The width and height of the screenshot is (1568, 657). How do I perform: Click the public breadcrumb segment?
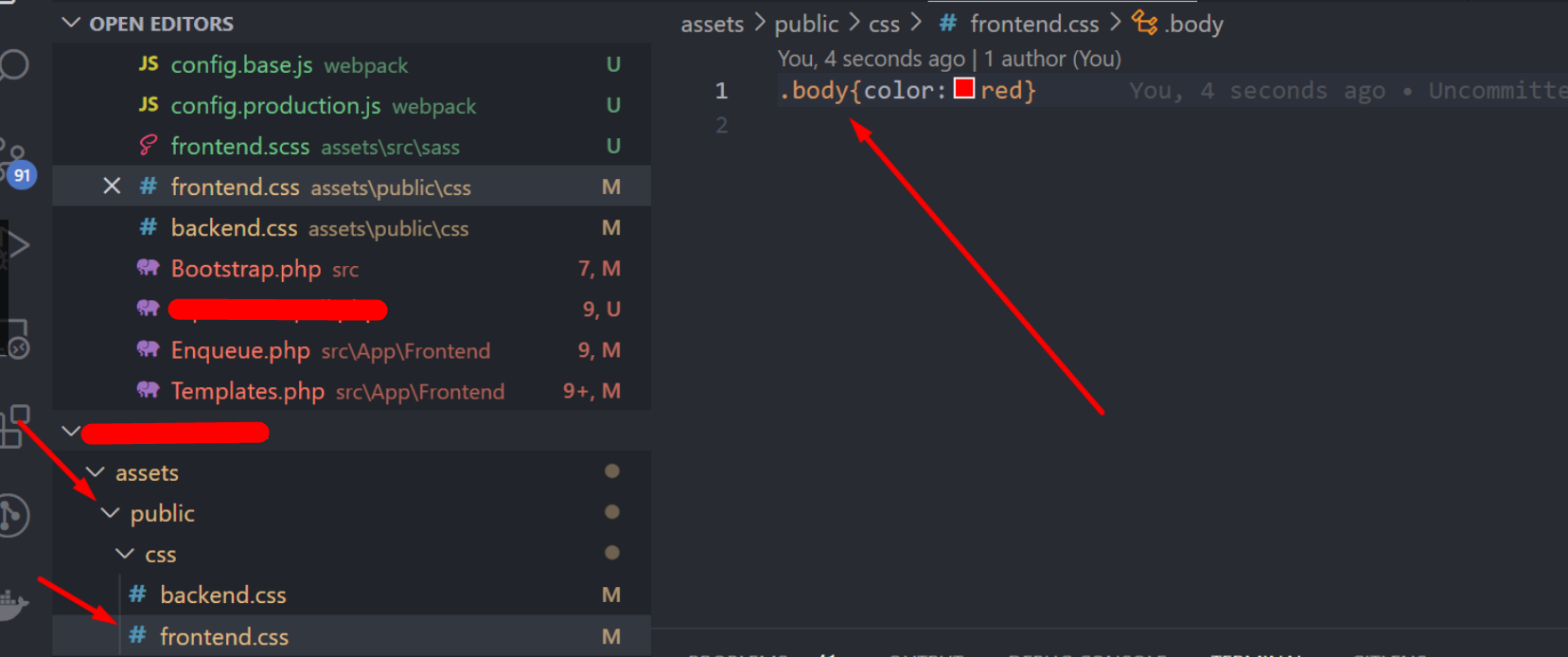(x=806, y=24)
